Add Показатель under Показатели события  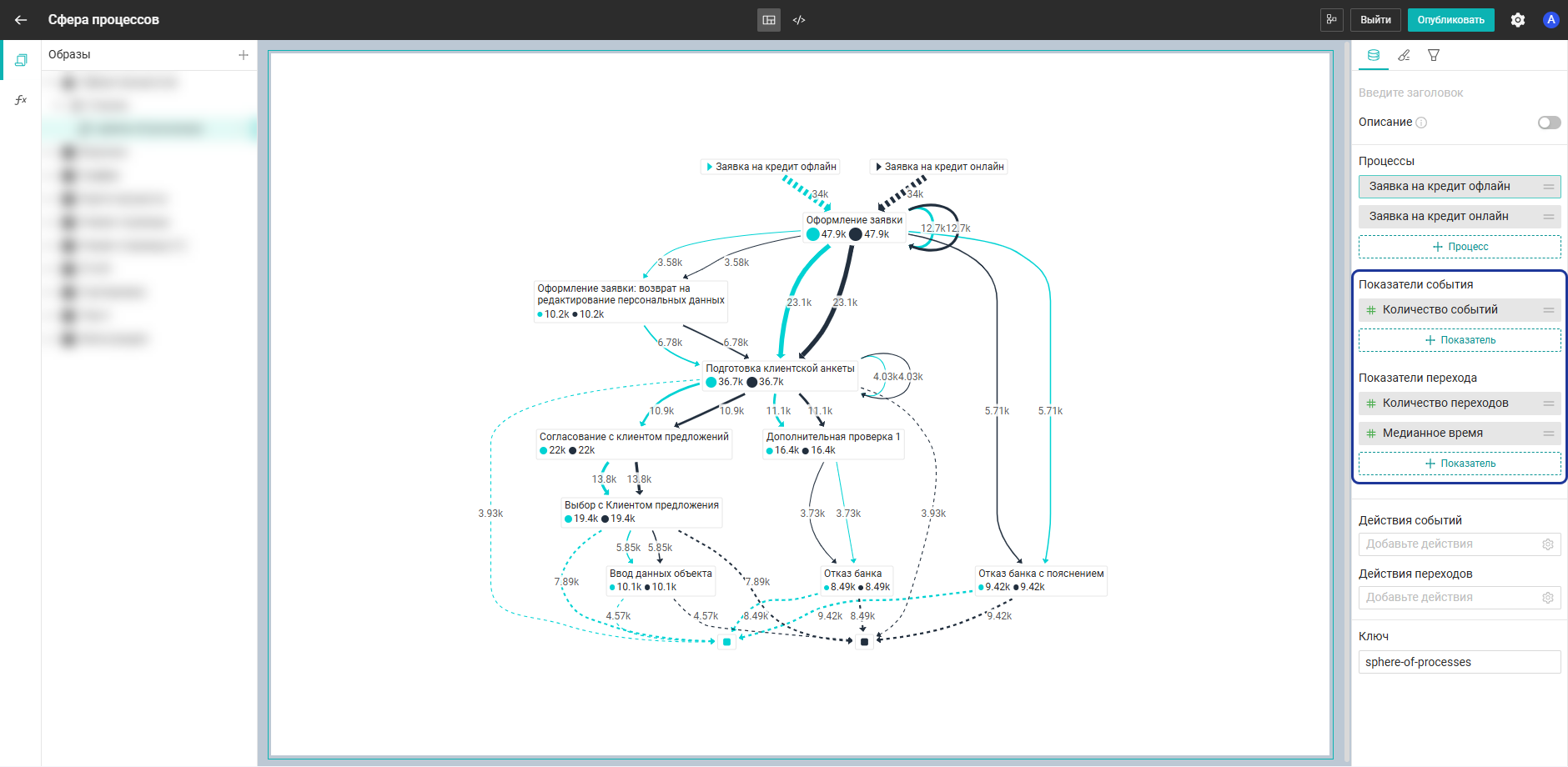(x=1460, y=340)
